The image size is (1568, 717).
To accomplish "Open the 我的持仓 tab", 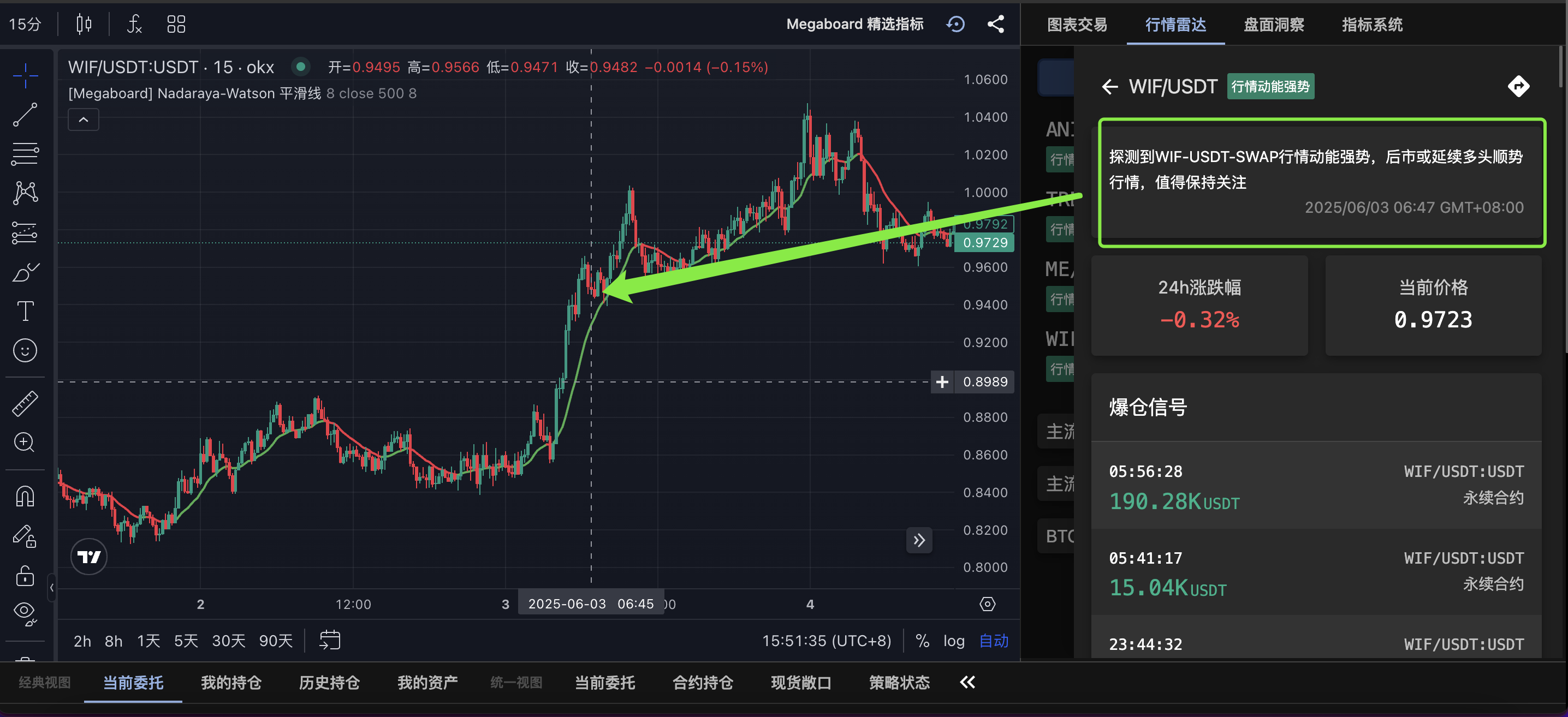I will click(x=231, y=682).
